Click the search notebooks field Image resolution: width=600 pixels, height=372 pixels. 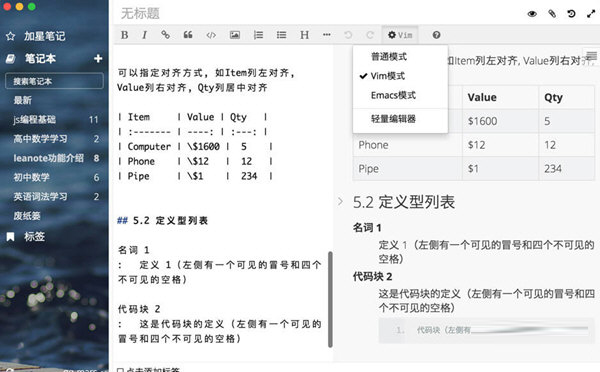coord(54,81)
